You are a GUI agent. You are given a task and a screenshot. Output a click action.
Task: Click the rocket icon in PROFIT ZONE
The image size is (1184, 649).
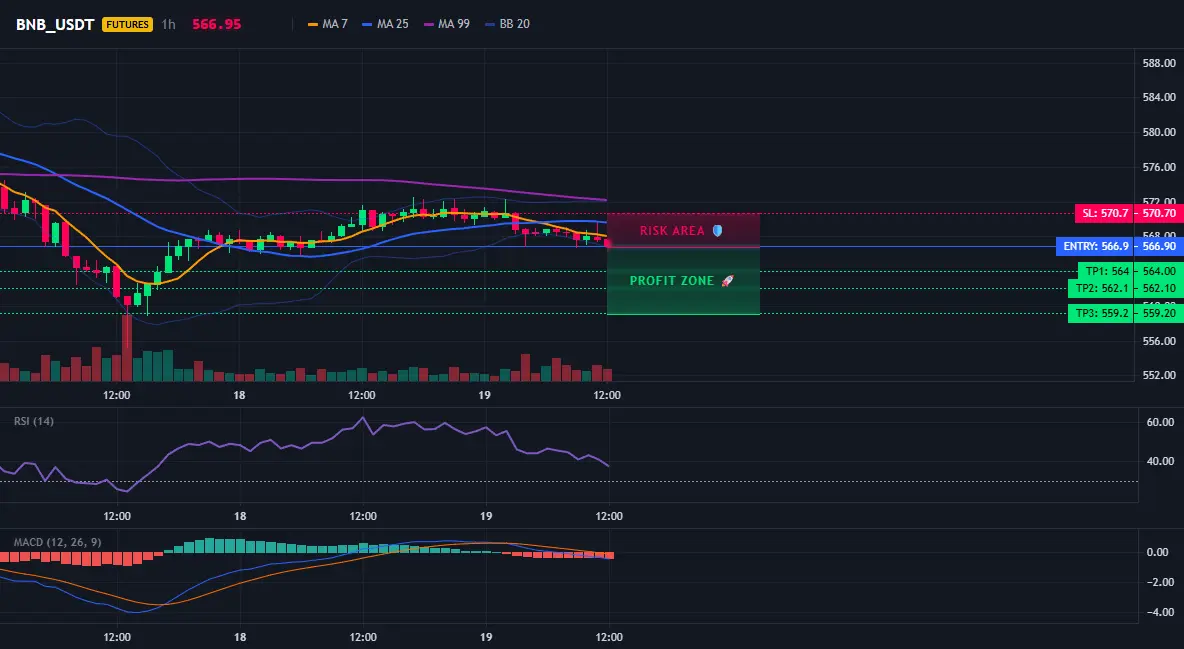pyautogui.click(x=727, y=280)
